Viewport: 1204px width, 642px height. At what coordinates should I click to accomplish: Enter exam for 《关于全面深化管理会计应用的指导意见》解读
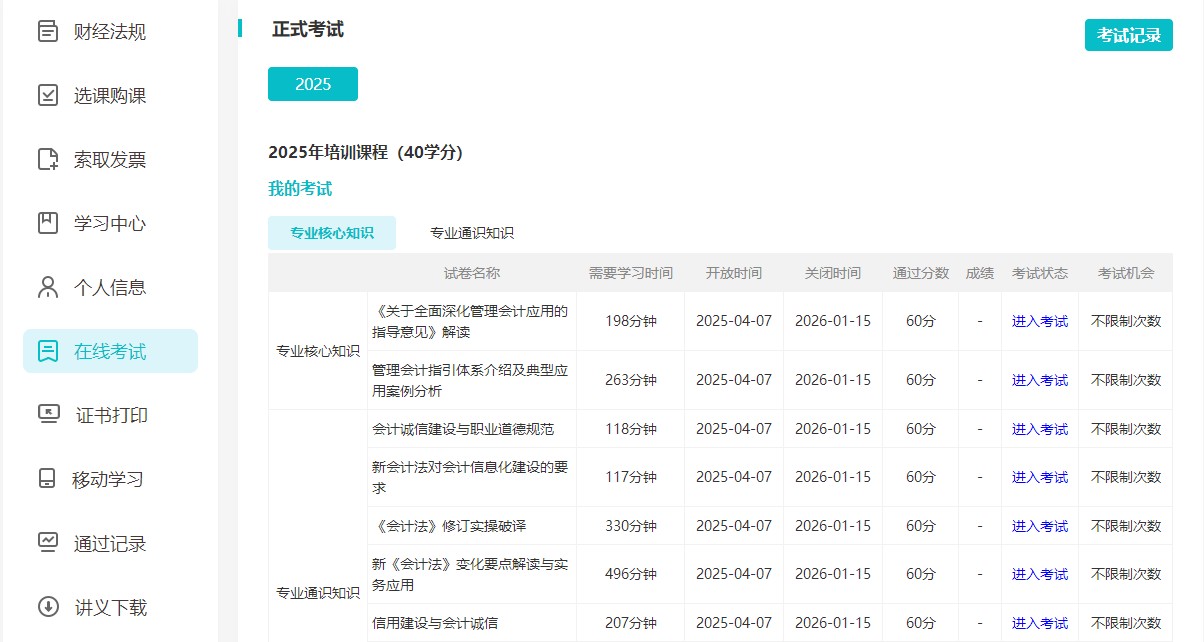click(1039, 322)
